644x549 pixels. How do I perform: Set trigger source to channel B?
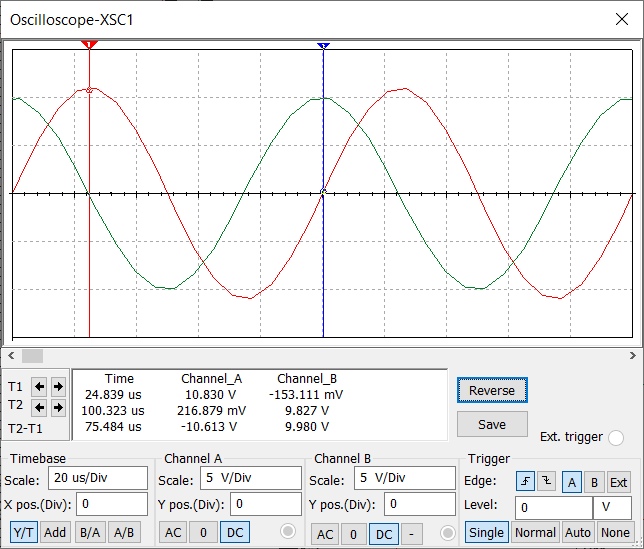tap(594, 482)
